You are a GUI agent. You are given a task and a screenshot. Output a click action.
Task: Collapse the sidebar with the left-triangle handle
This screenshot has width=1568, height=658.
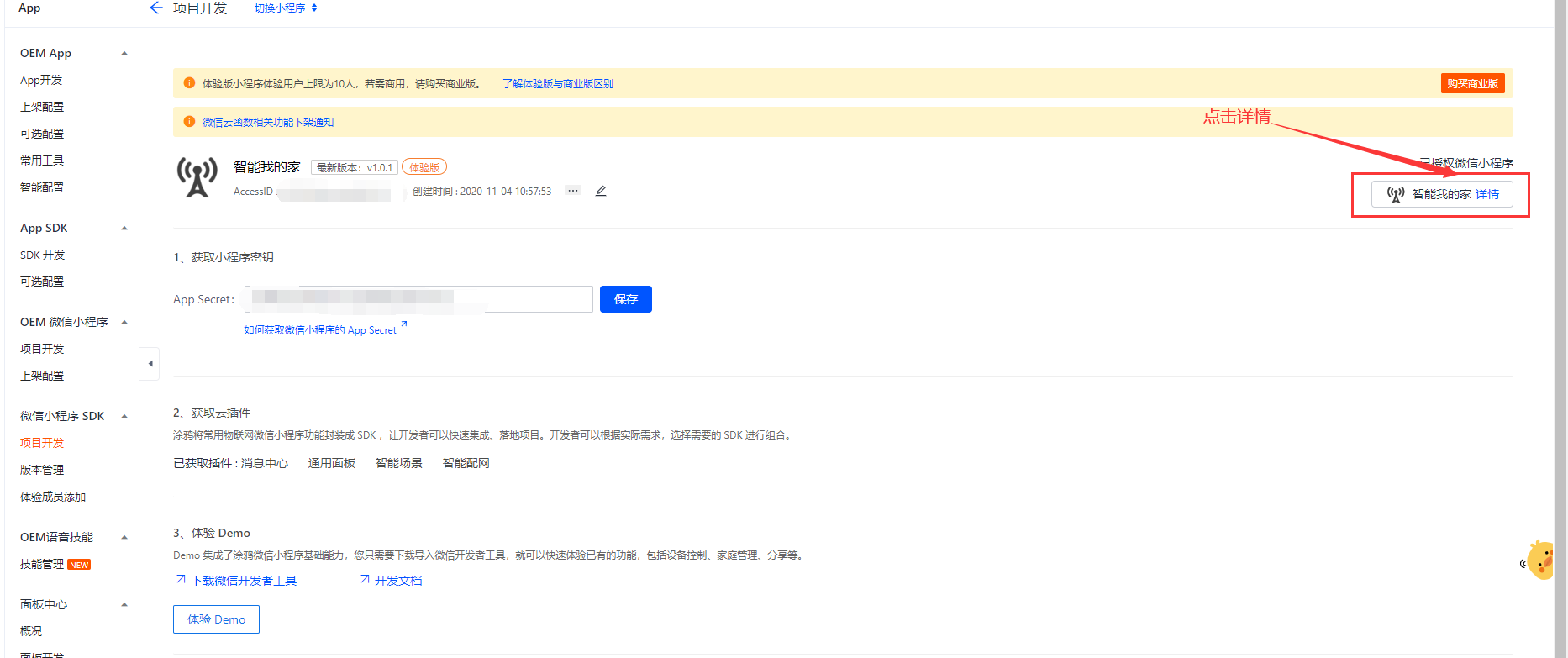pyautogui.click(x=150, y=364)
